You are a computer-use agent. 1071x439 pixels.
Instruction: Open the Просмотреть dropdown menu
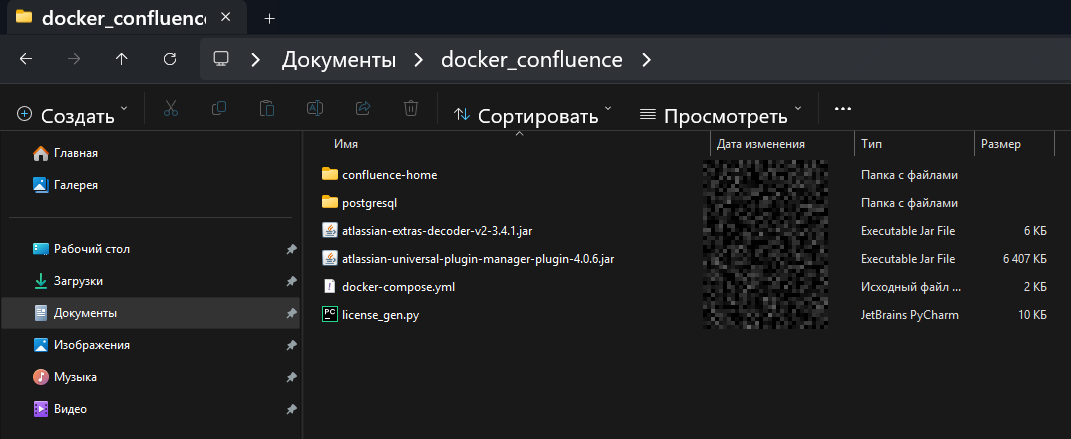pos(721,115)
